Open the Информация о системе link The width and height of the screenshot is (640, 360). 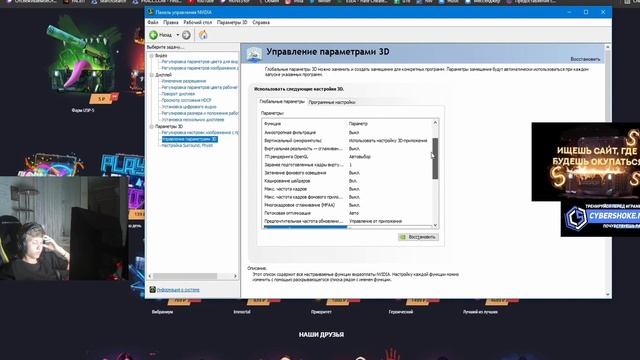tap(178, 290)
